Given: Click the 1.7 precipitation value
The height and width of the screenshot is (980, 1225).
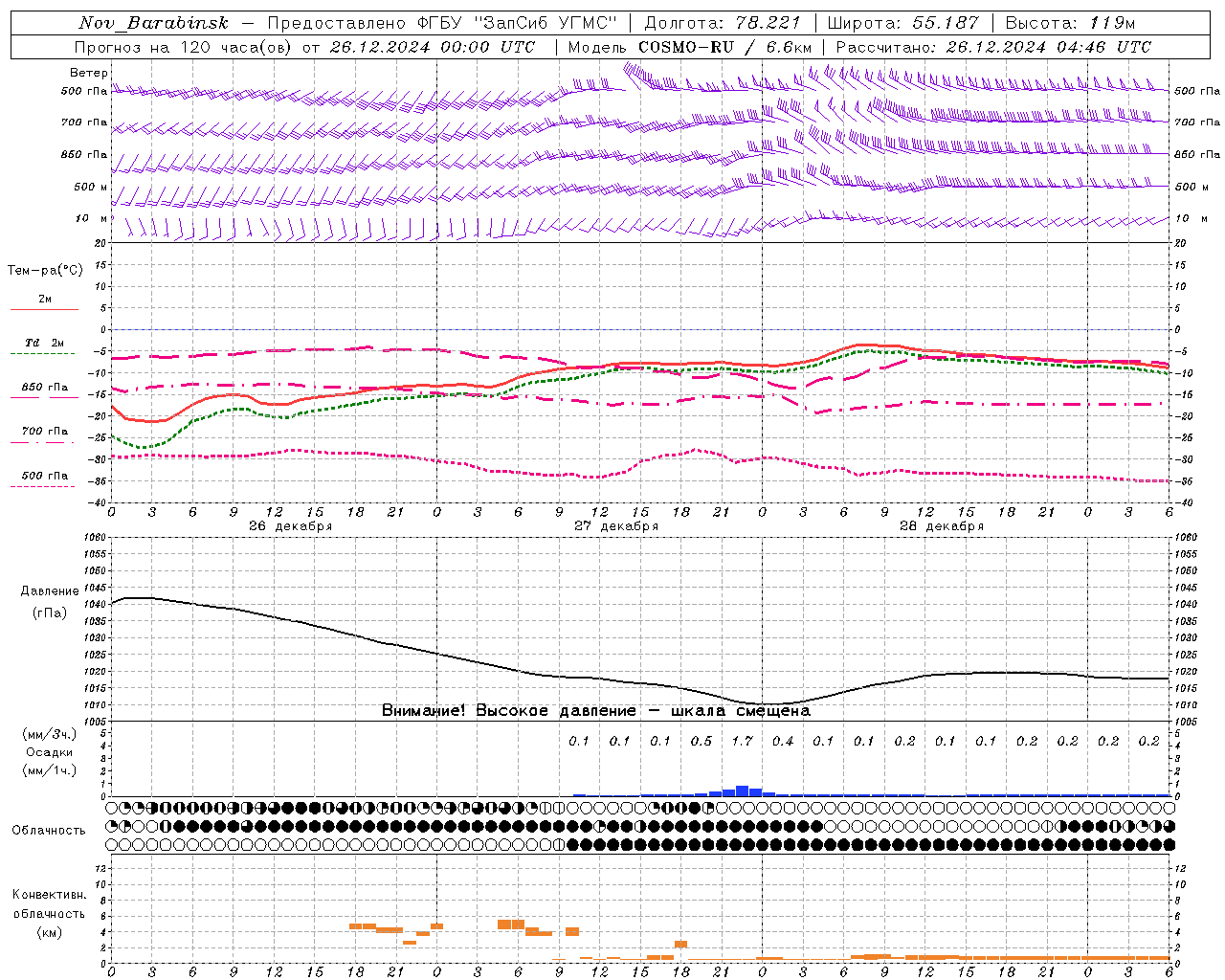Looking at the screenshot, I should coord(742,741).
